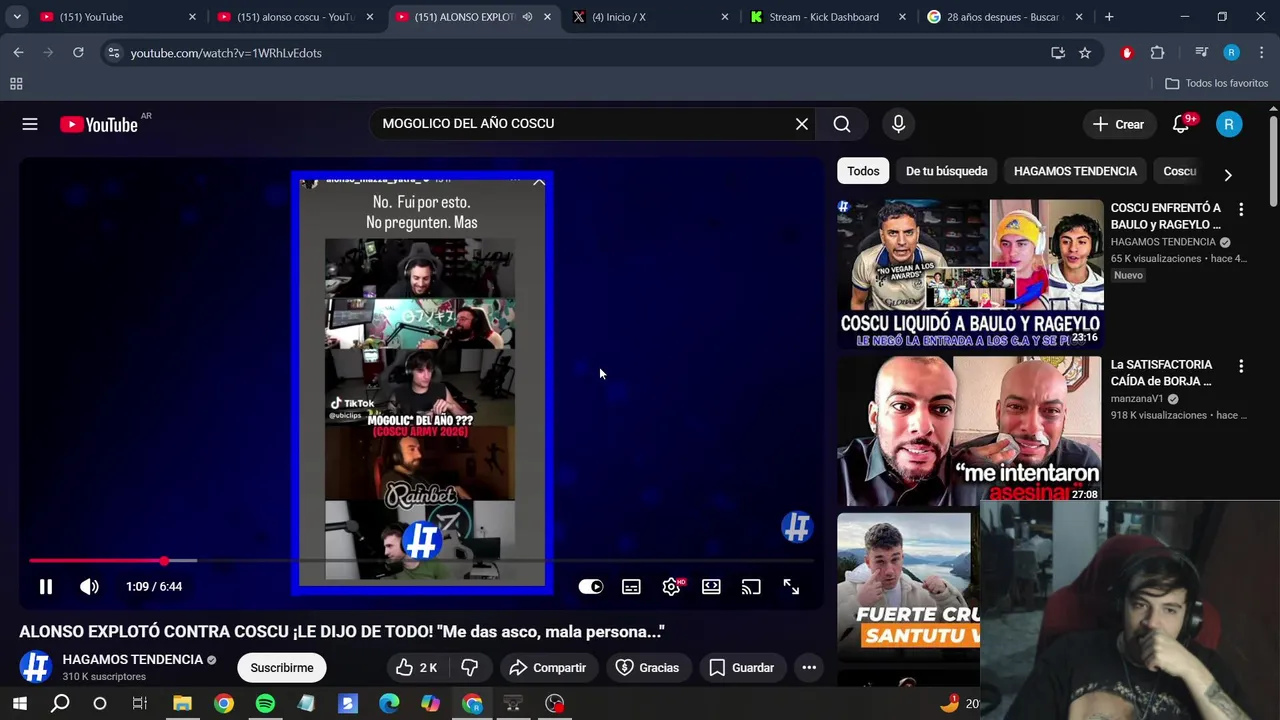Open Windows taskbar search
Image resolution: width=1280 pixels, height=720 pixels.
pyautogui.click(x=60, y=704)
